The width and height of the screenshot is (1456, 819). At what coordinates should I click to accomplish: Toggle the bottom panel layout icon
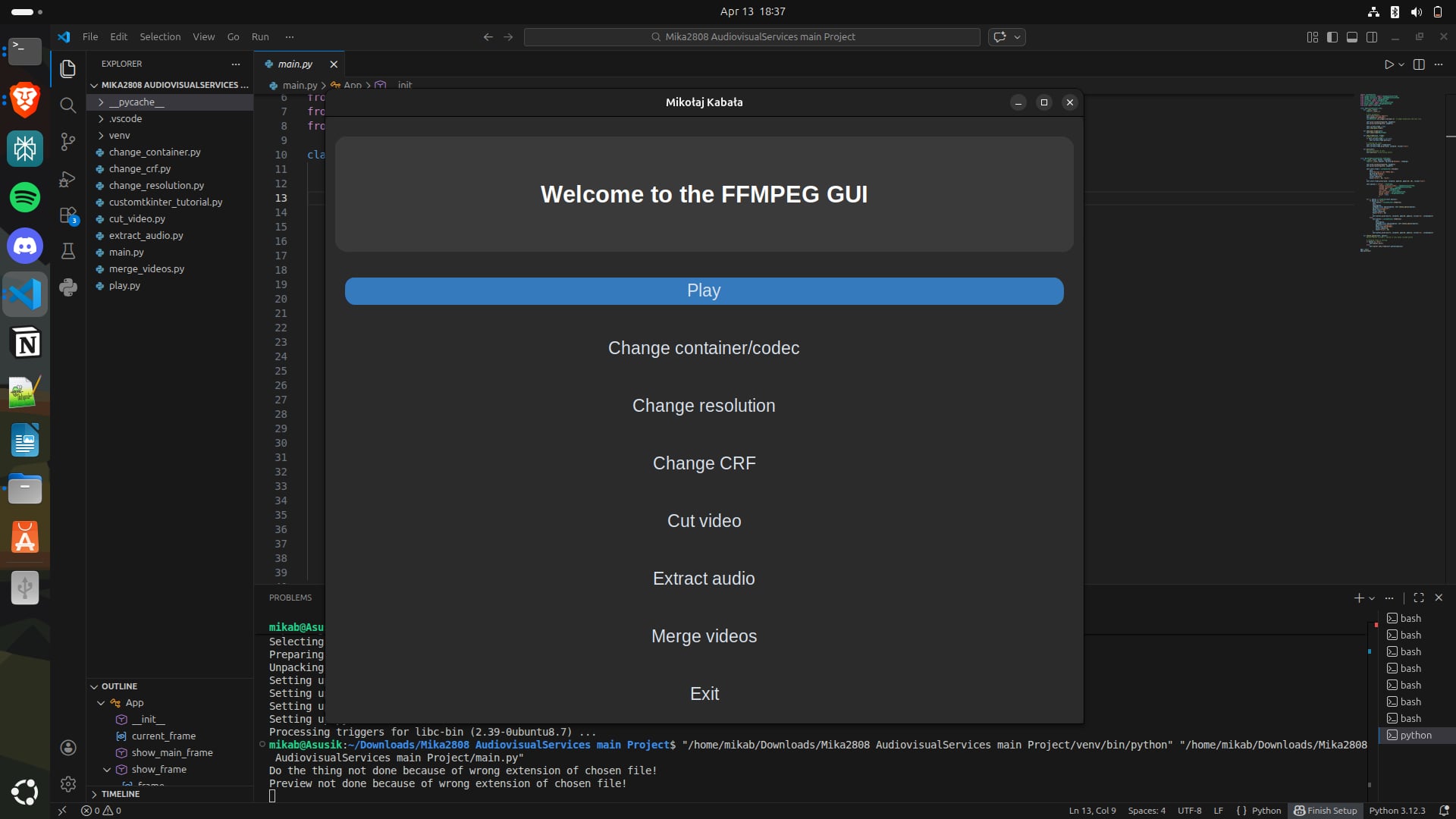coord(1352,37)
